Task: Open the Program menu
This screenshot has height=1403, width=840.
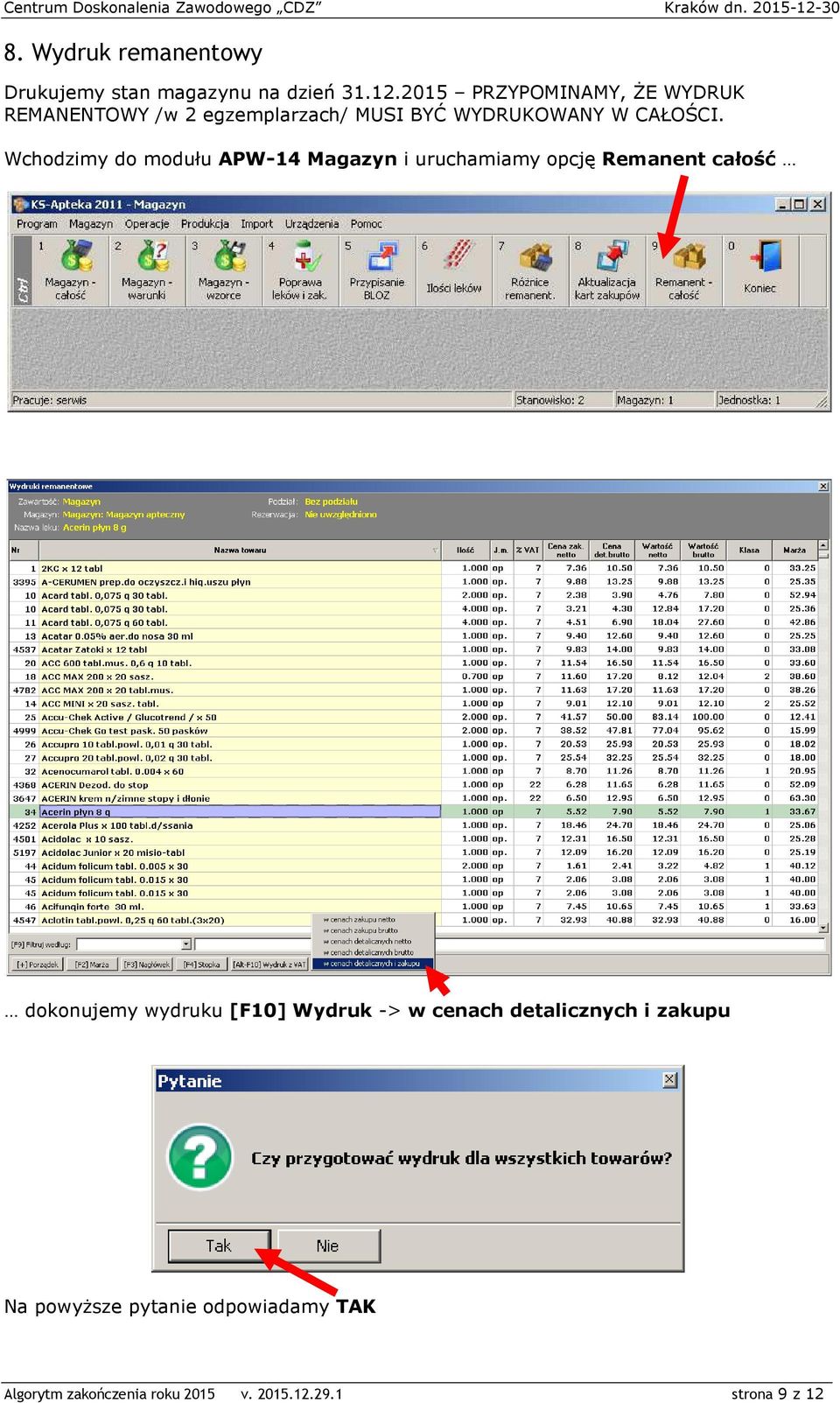Action: (x=37, y=224)
